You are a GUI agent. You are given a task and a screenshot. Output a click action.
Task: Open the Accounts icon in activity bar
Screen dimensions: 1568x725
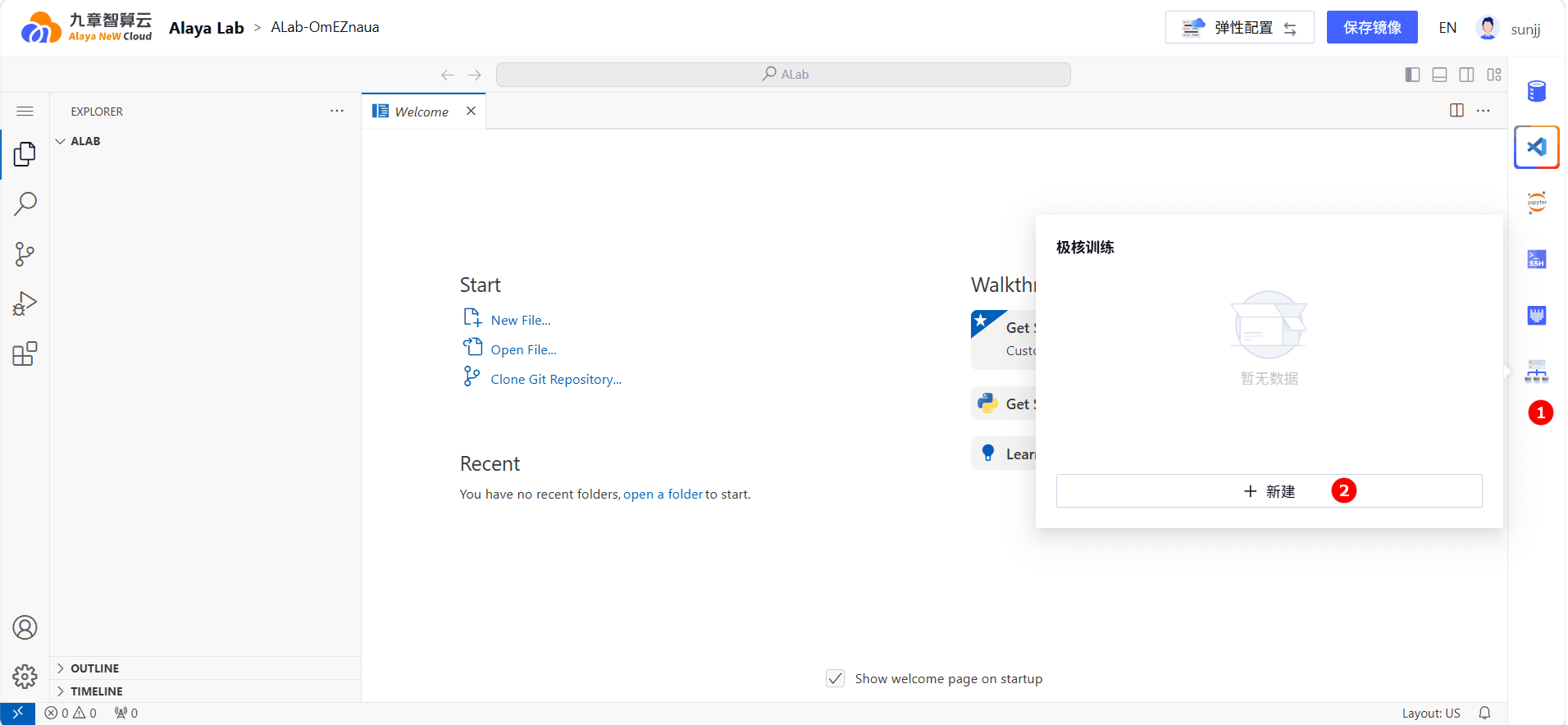(25, 627)
